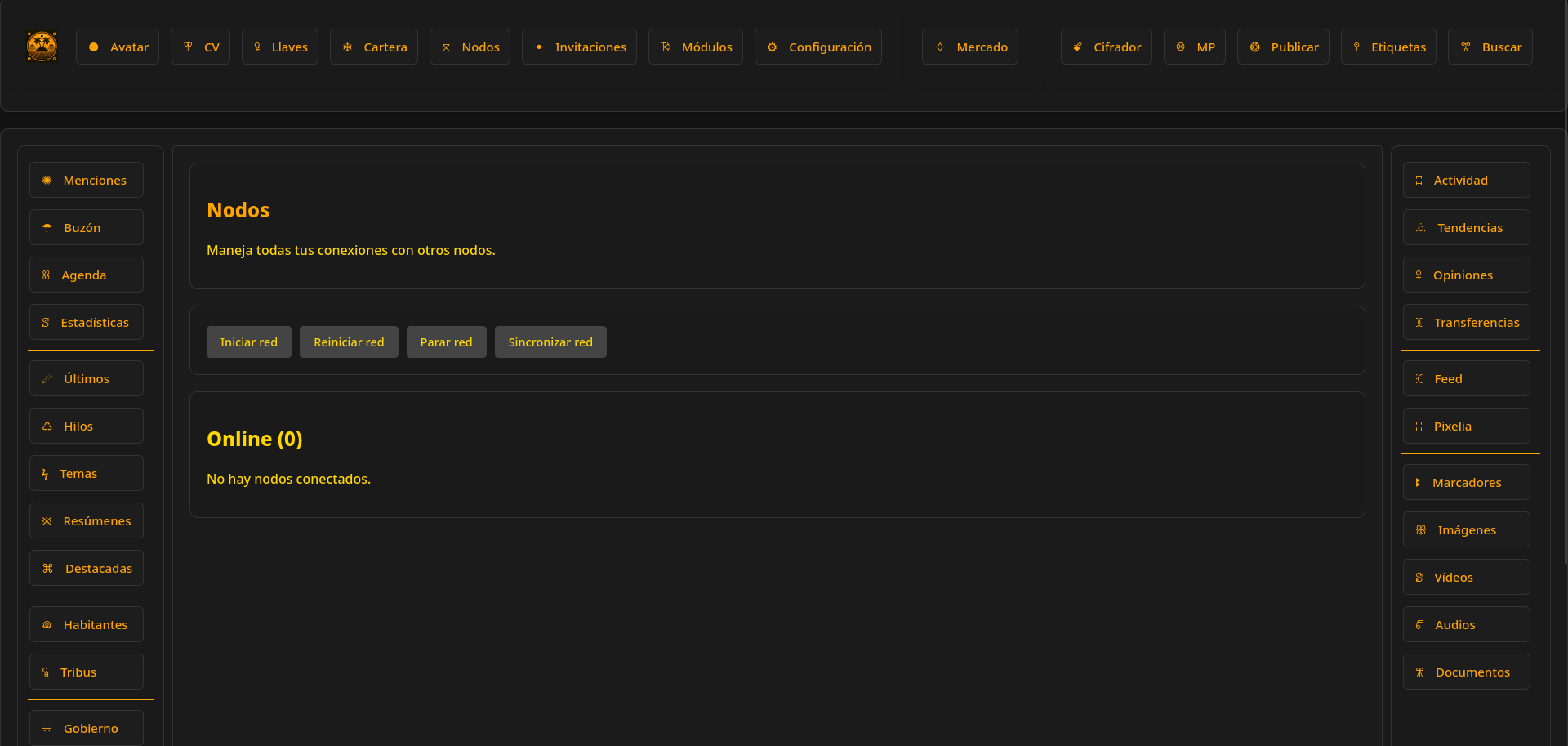Image resolution: width=1568 pixels, height=746 pixels.
Task: Click the Últimos sidebar icon
Action: pos(47,378)
